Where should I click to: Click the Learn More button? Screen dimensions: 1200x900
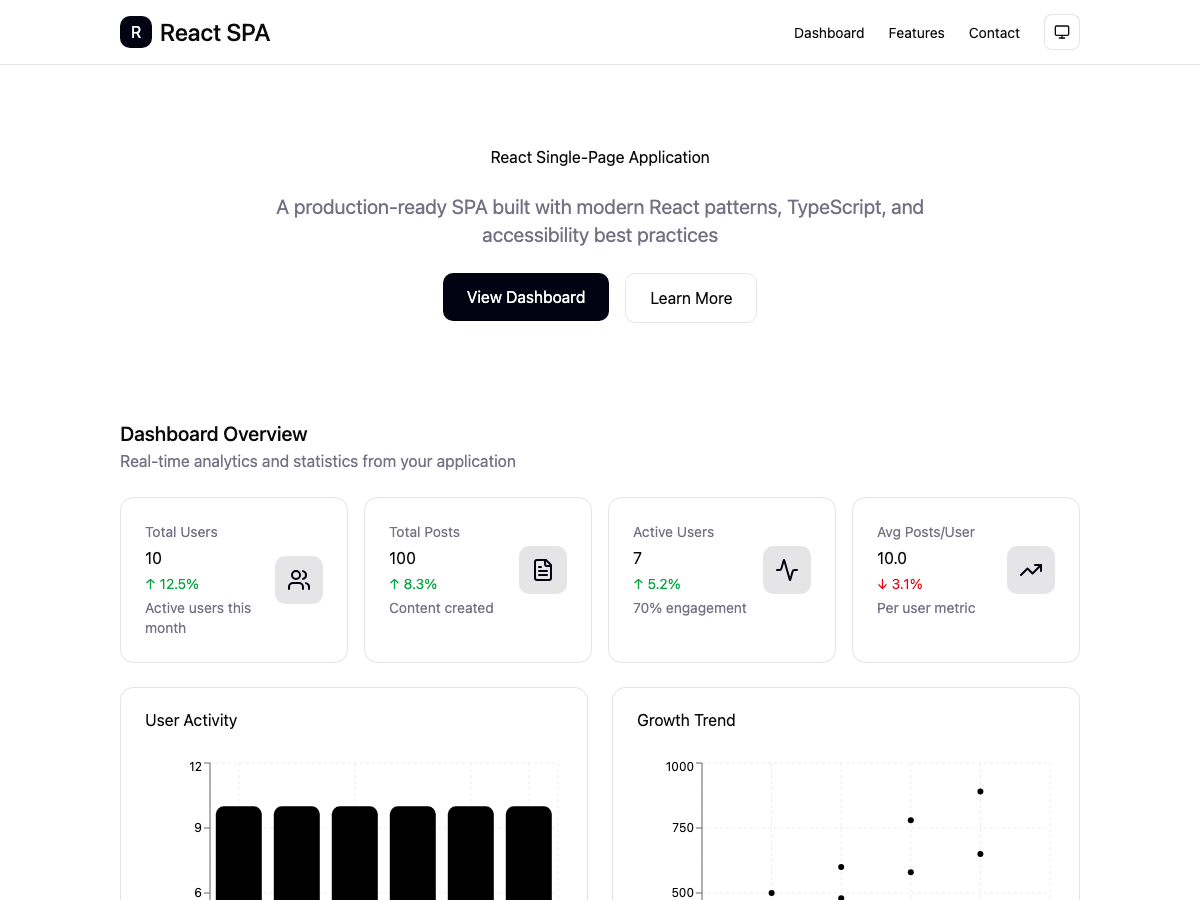coord(691,298)
